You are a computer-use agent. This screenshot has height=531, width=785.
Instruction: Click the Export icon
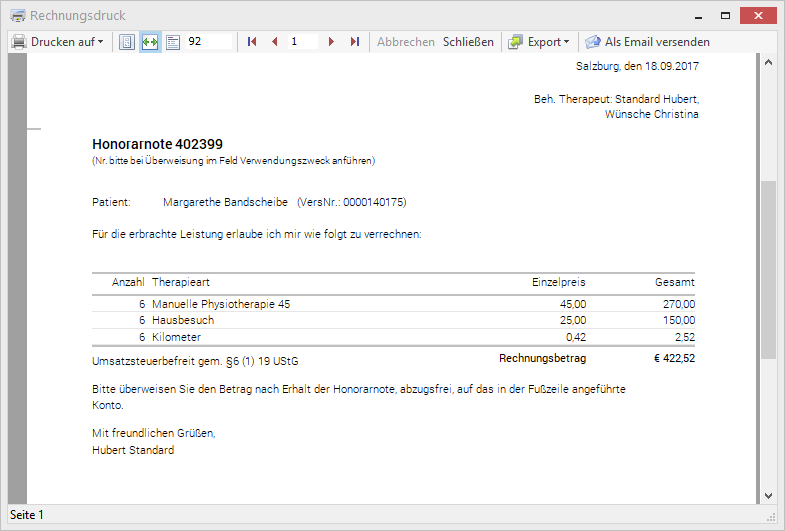coord(516,42)
